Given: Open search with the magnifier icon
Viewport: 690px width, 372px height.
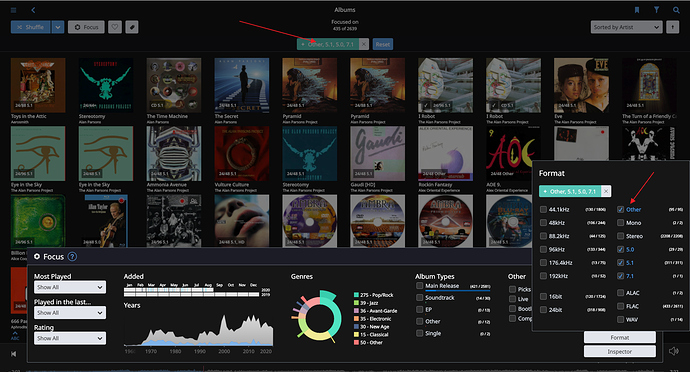Looking at the screenshot, I should 676,10.
